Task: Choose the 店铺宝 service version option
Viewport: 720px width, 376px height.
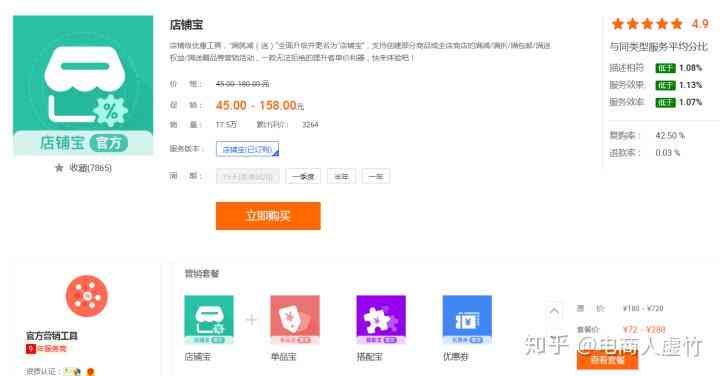Action: [x=248, y=149]
